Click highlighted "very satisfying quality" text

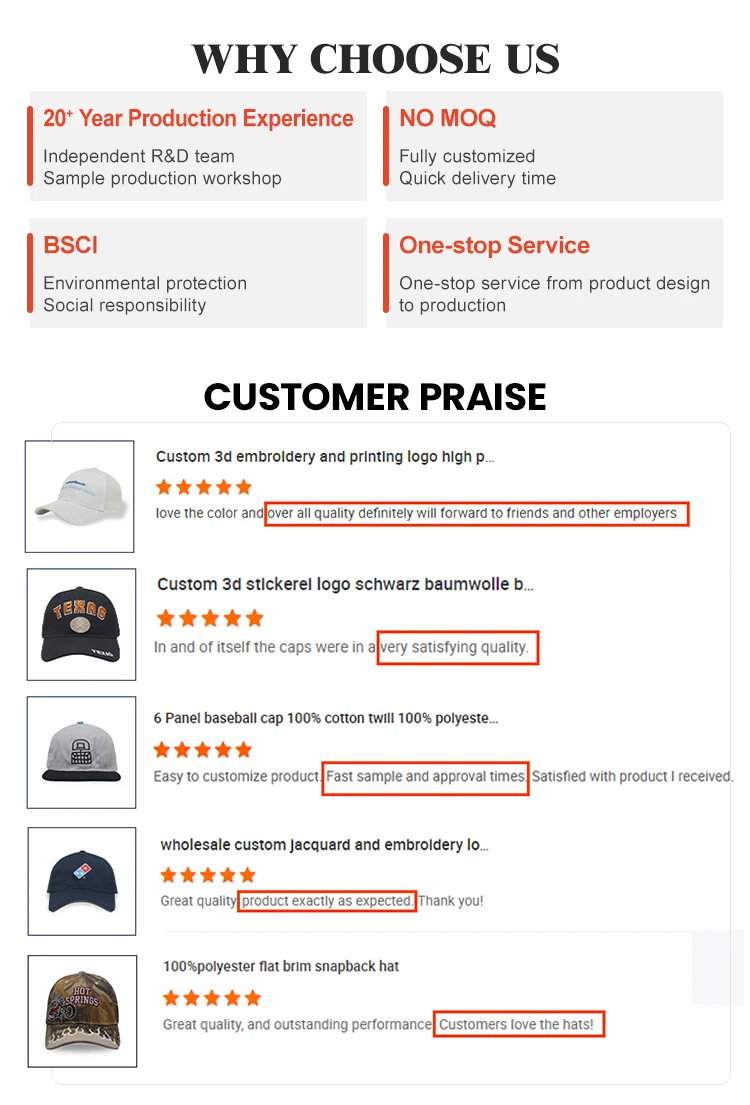(458, 647)
